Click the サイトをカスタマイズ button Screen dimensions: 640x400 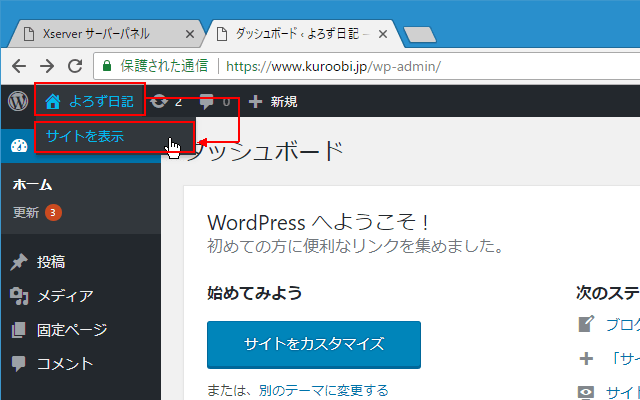click(314, 345)
